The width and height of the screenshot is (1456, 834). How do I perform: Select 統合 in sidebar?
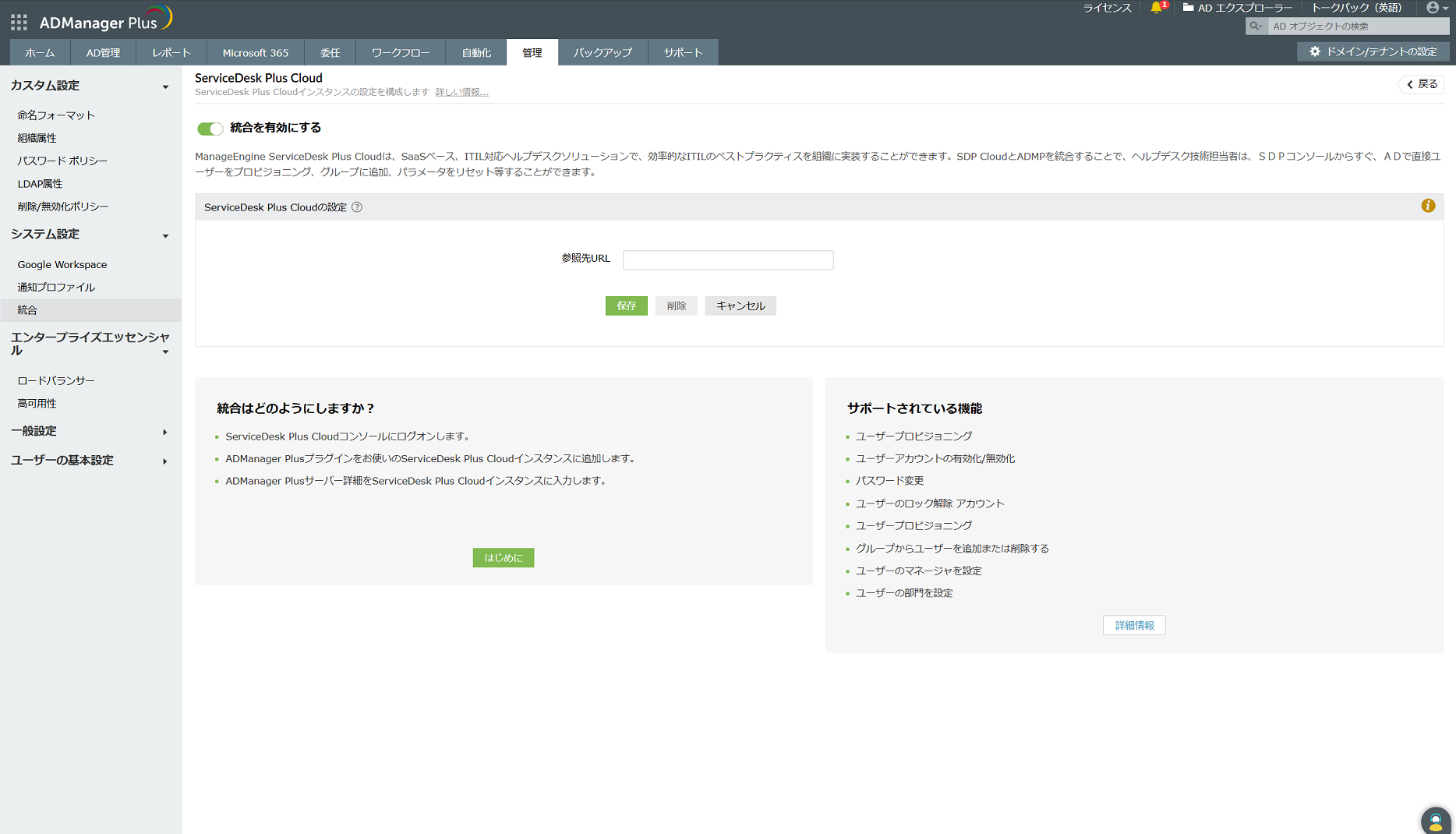(90, 310)
